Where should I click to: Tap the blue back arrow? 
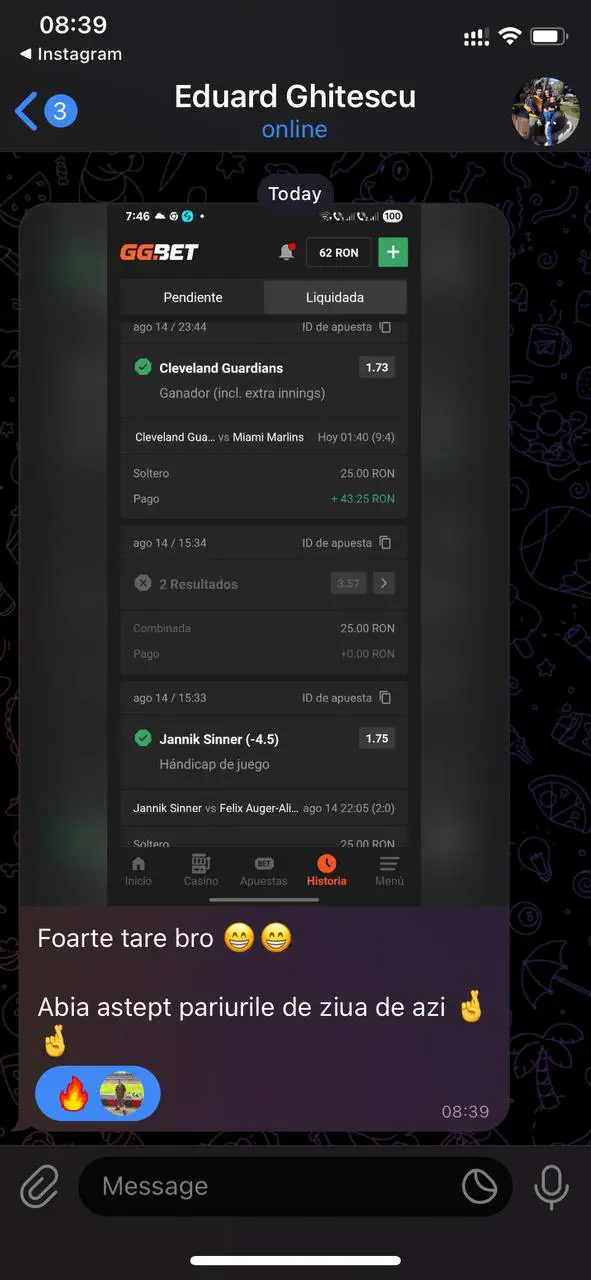(27, 111)
